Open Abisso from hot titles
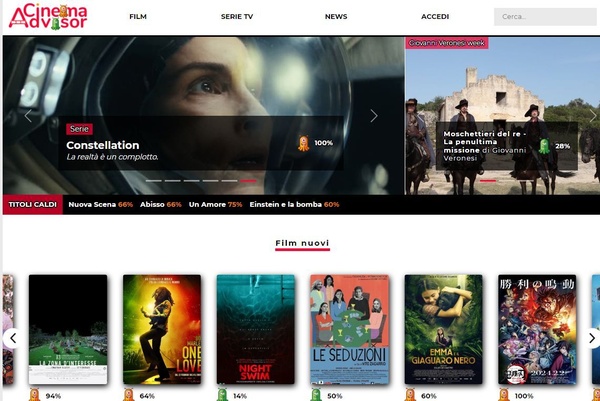Image resolution: width=600 pixels, height=401 pixels. [161, 205]
